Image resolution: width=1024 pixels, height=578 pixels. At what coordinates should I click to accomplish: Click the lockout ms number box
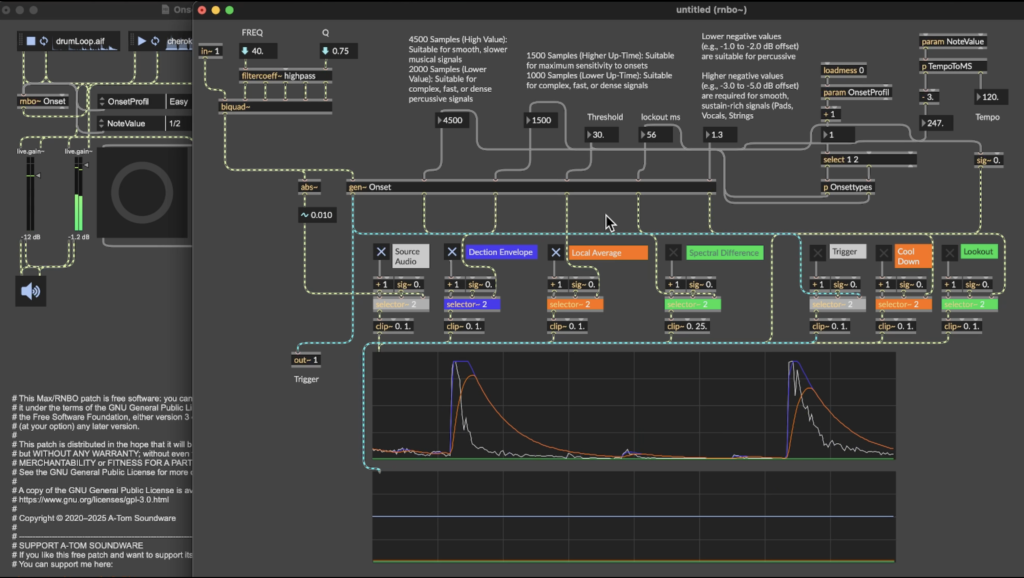click(x=656, y=135)
